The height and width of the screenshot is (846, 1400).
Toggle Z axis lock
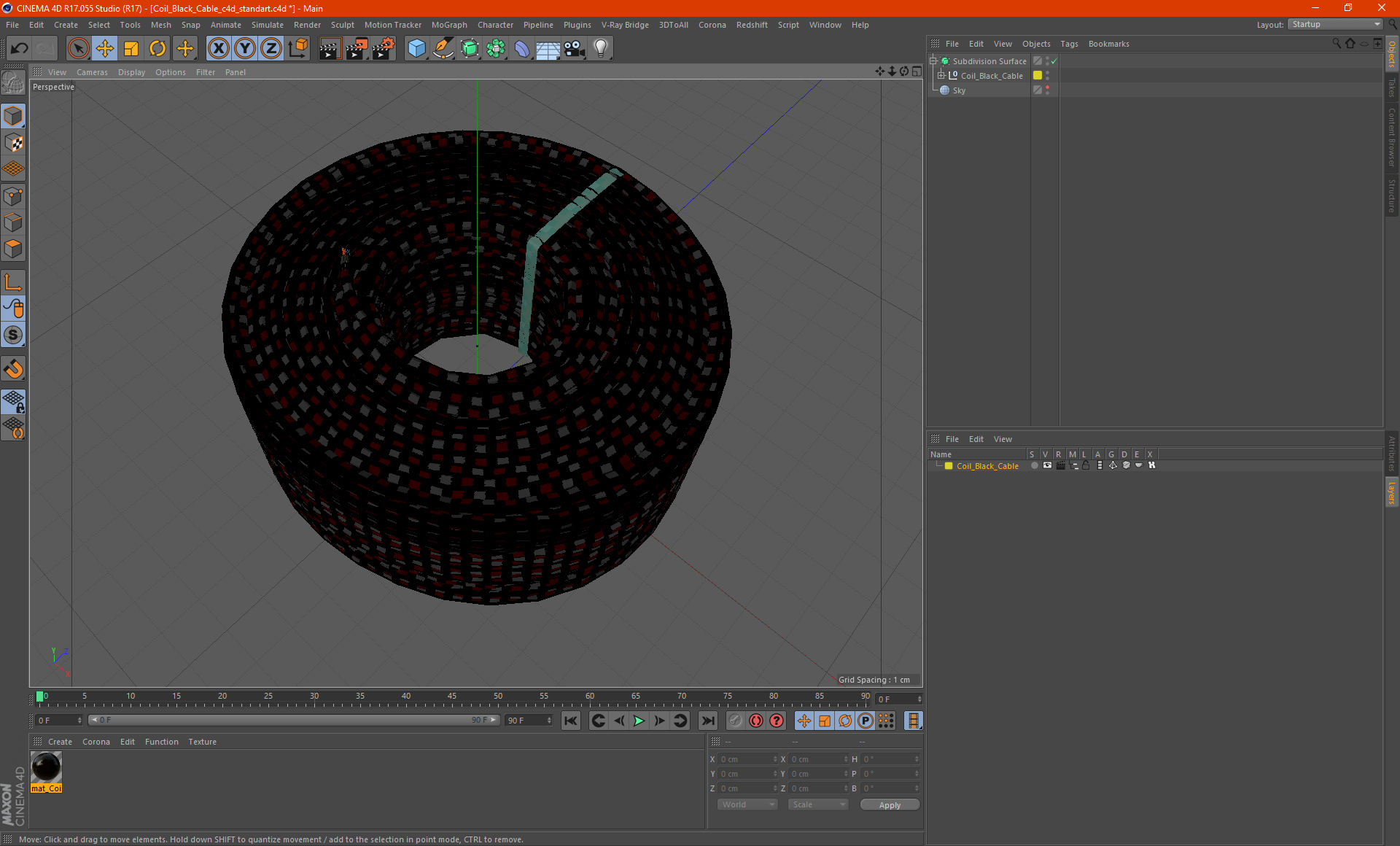pos(271,49)
